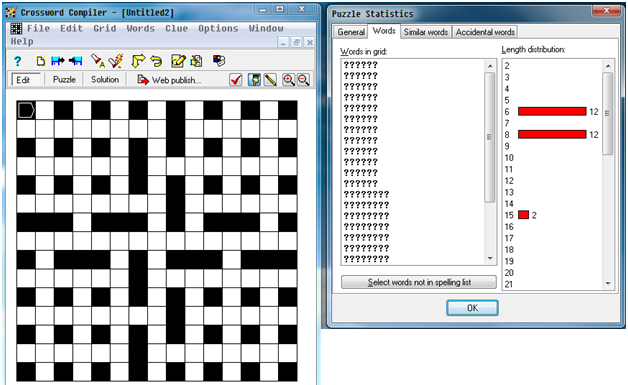Image resolution: width=628 pixels, height=385 pixels.
Task: Click the lightning autofill icon
Action: click(x=116, y=61)
